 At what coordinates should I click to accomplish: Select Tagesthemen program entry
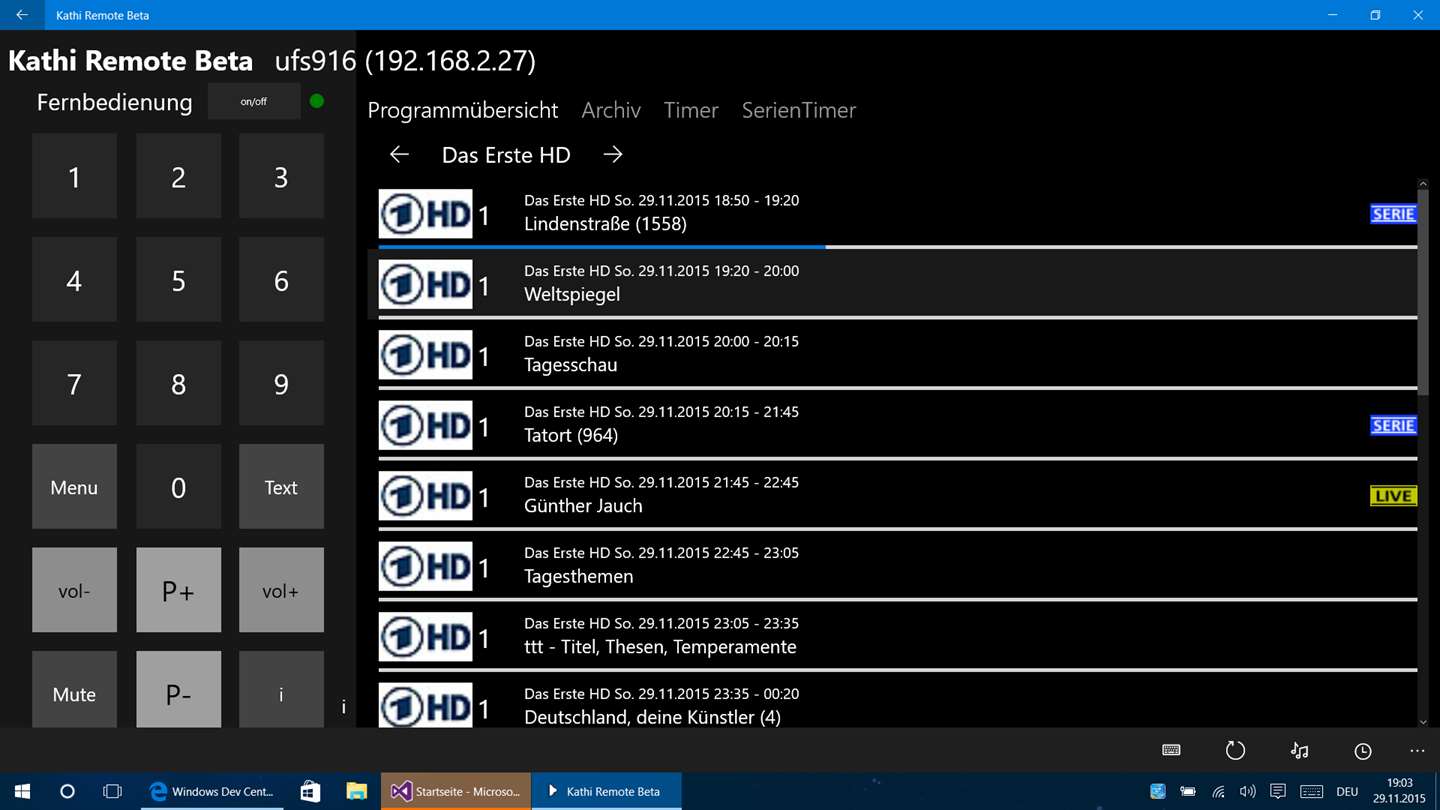click(893, 566)
